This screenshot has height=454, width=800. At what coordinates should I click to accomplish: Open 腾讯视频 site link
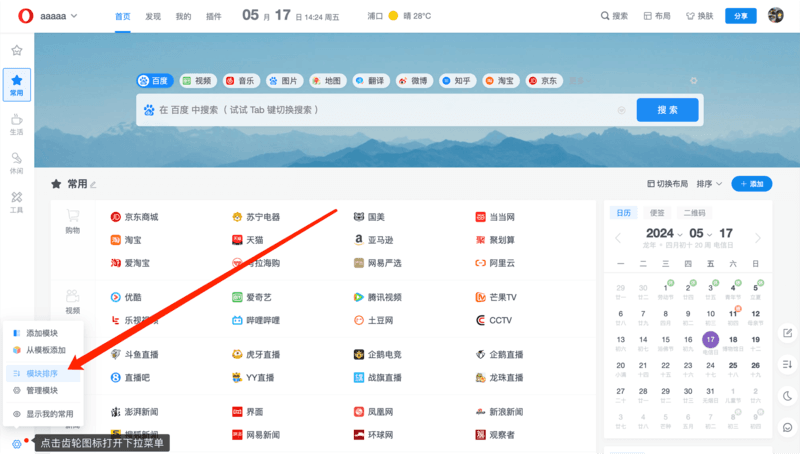click(378, 297)
